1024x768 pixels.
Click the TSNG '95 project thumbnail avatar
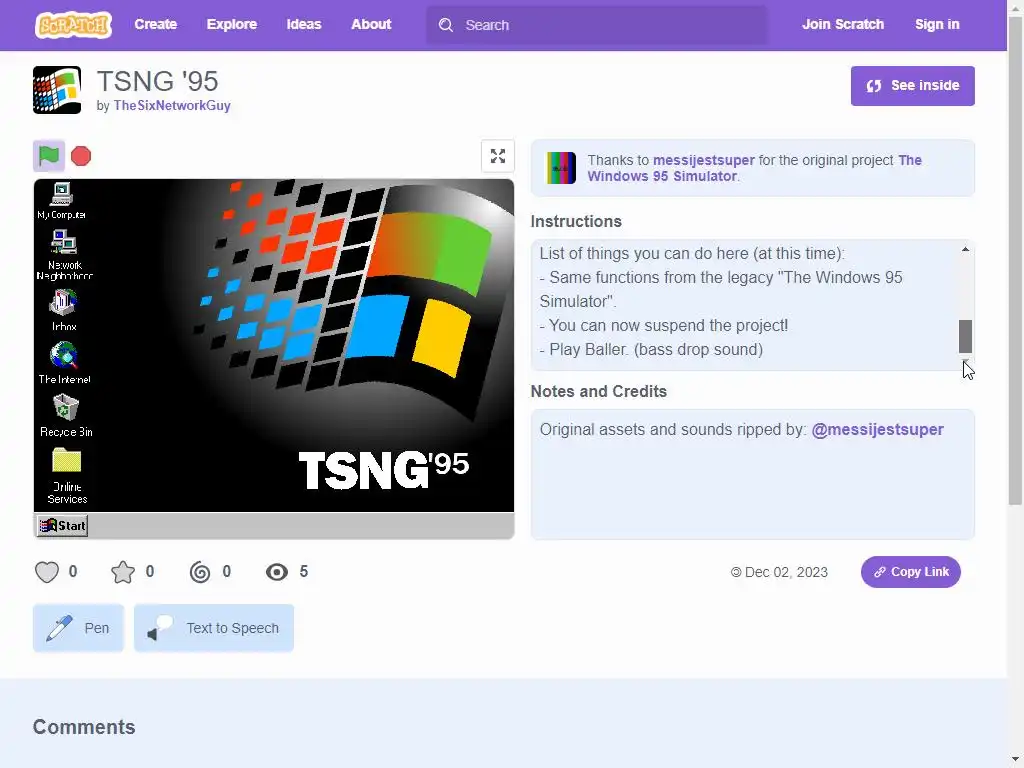click(x=57, y=90)
